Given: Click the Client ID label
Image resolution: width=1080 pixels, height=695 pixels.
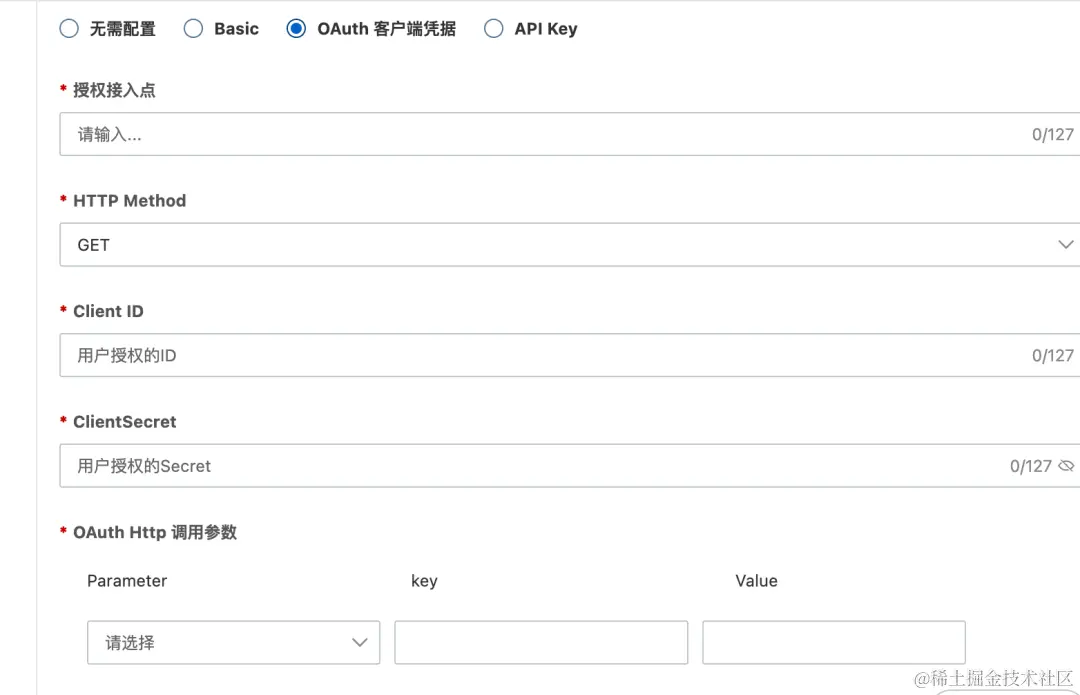Looking at the screenshot, I should pyautogui.click(x=108, y=311).
